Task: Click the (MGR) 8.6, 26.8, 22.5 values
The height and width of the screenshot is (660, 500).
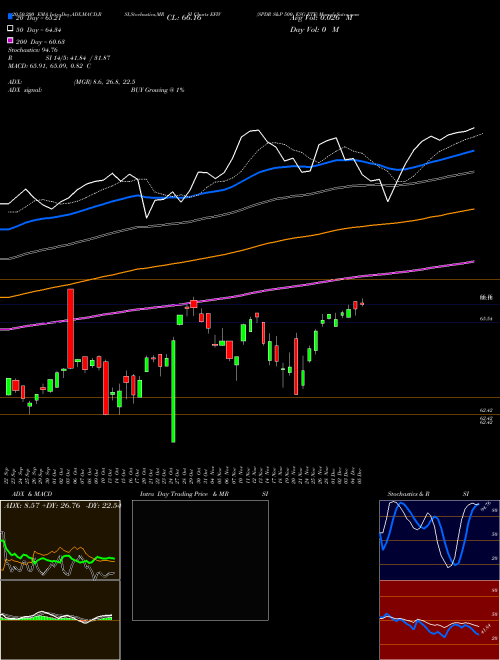Action: point(104,82)
